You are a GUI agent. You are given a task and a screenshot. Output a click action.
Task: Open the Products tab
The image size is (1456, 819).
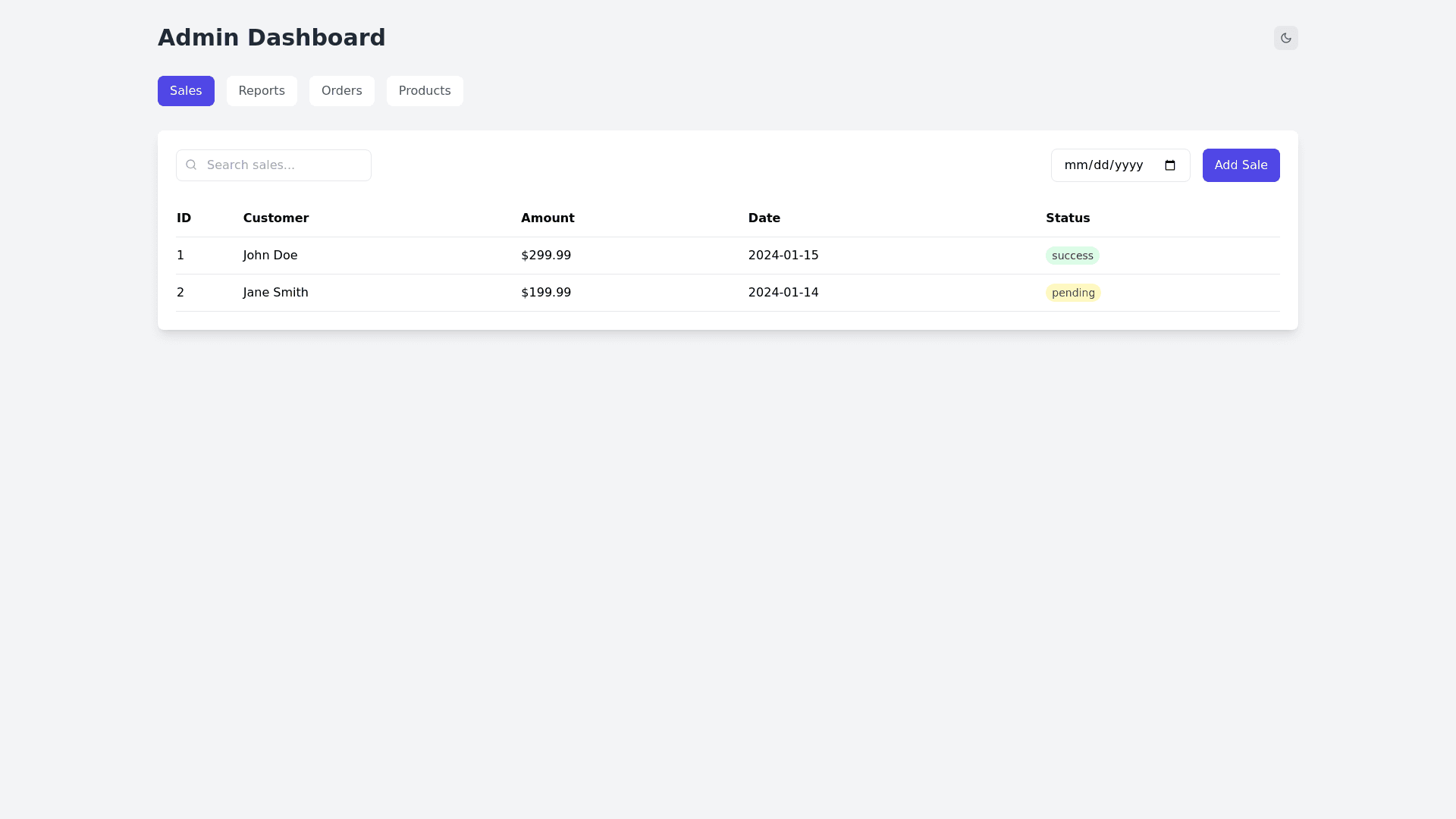(424, 90)
